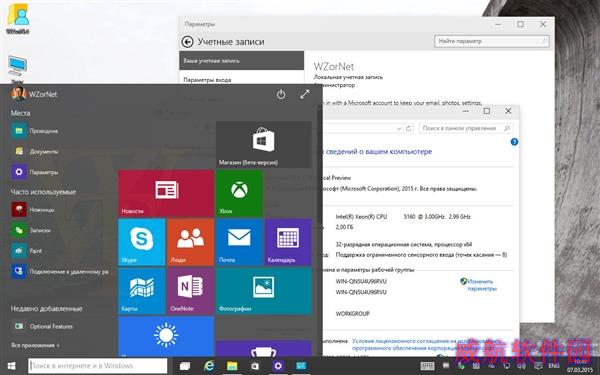Open WZorNet user account in Start menu
Viewport: 600px width, 375px height.
tap(34, 94)
